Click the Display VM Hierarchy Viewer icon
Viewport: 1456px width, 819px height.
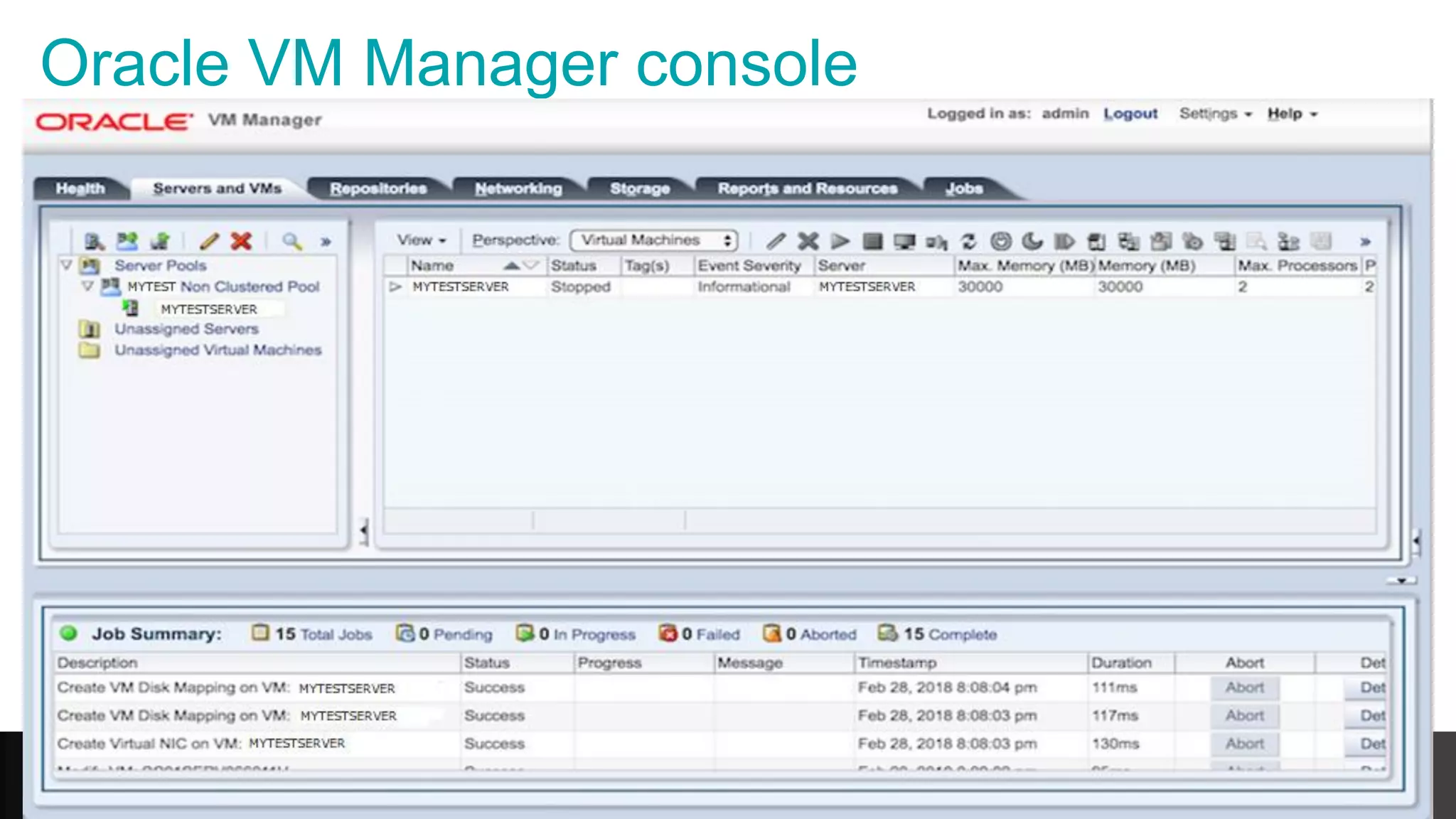(x=1289, y=241)
